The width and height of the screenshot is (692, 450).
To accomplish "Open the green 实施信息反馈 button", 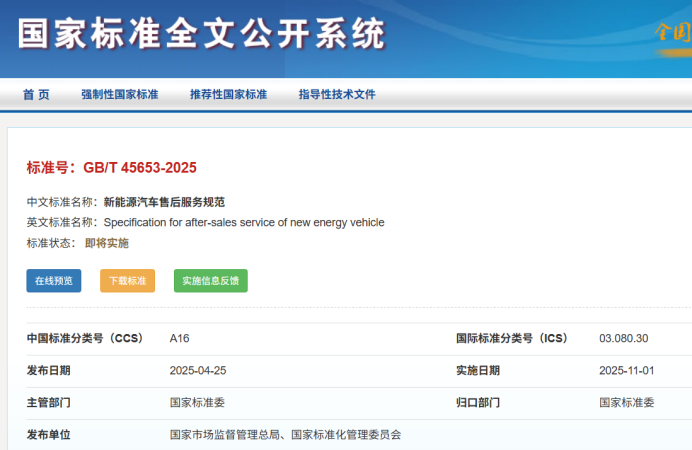I will [x=210, y=281].
